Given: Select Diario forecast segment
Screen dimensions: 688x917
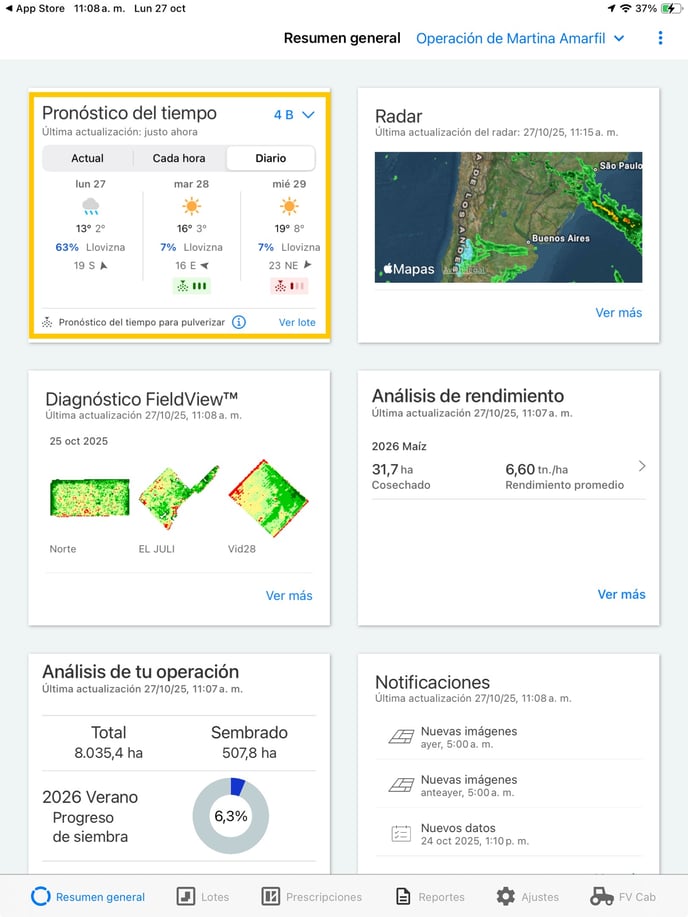Looking at the screenshot, I should [270, 158].
